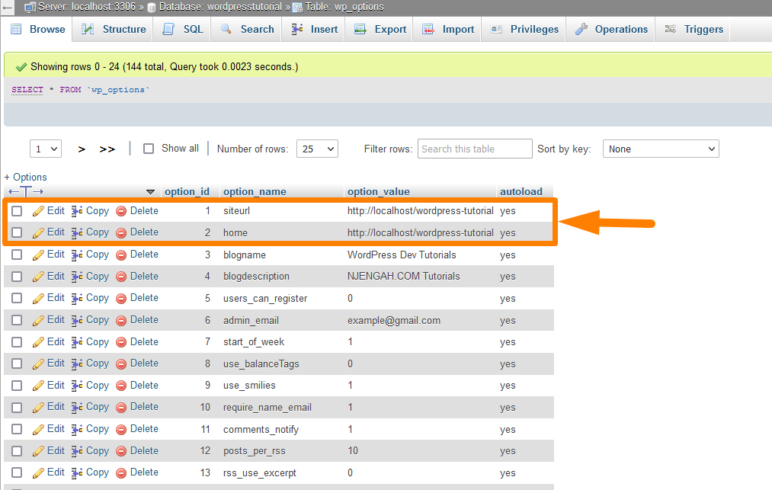Click the red Delete icon for posts_per_rss row
This screenshot has width=772, height=490.
click(121, 451)
